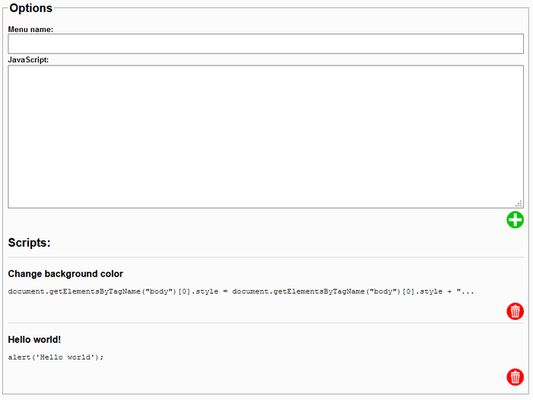Click the Menu name label
The width and height of the screenshot is (533, 400).
[x=31, y=30]
